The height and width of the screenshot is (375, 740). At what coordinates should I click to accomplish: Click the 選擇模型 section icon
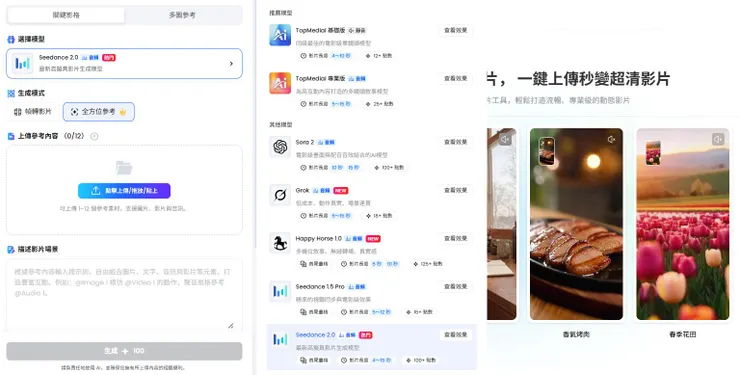coord(11,40)
